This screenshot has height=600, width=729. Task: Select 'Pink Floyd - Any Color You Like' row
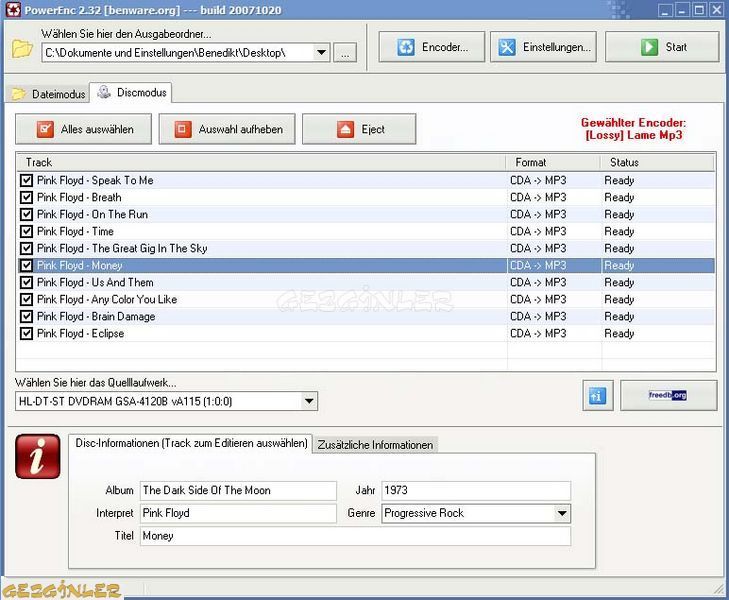(366, 299)
